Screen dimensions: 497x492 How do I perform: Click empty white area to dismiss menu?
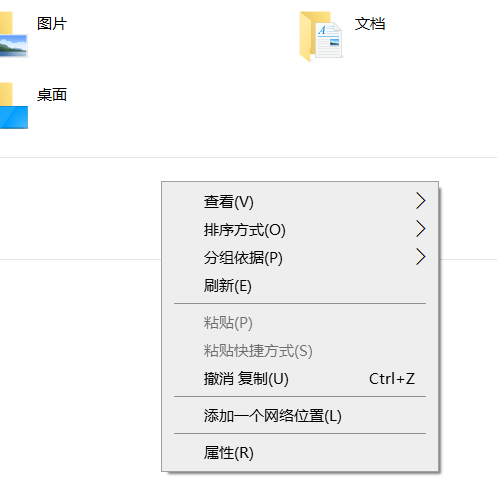80,367
